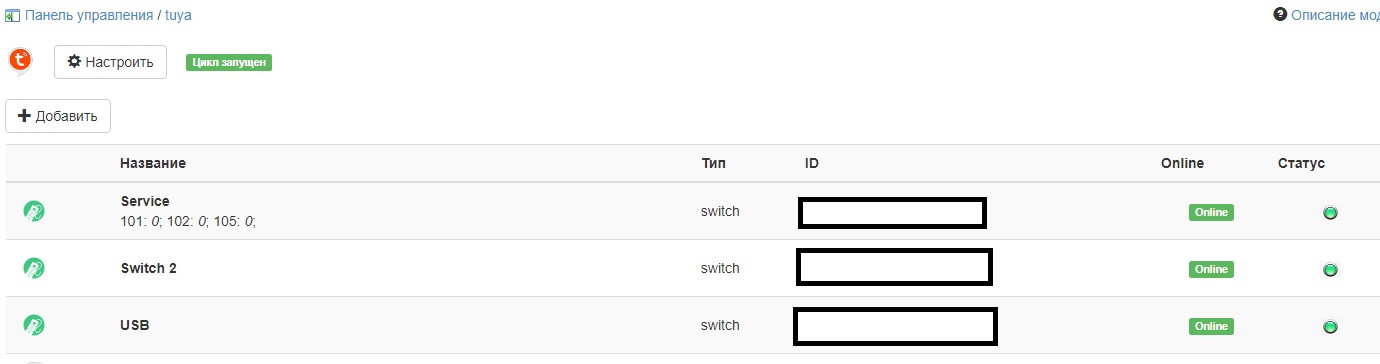Viewport: 1380px width, 364px height.
Task: Click the green status indicator for Switch 2
Action: coord(1330,270)
